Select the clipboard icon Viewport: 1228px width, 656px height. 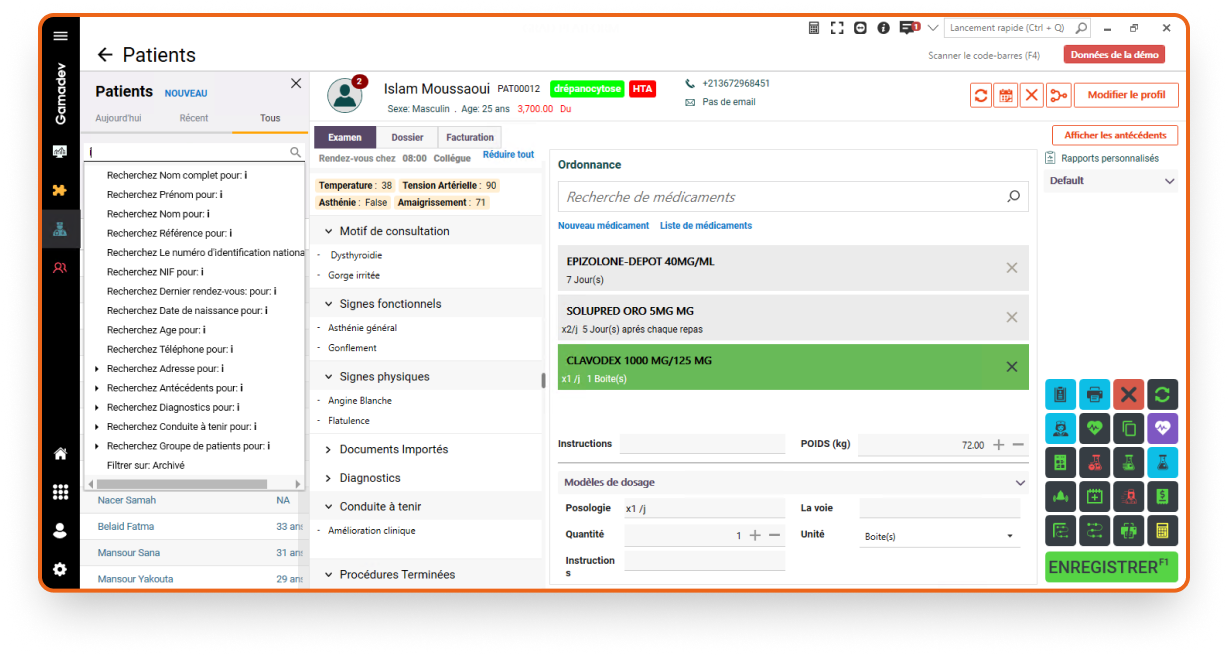(x=1060, y=394)
